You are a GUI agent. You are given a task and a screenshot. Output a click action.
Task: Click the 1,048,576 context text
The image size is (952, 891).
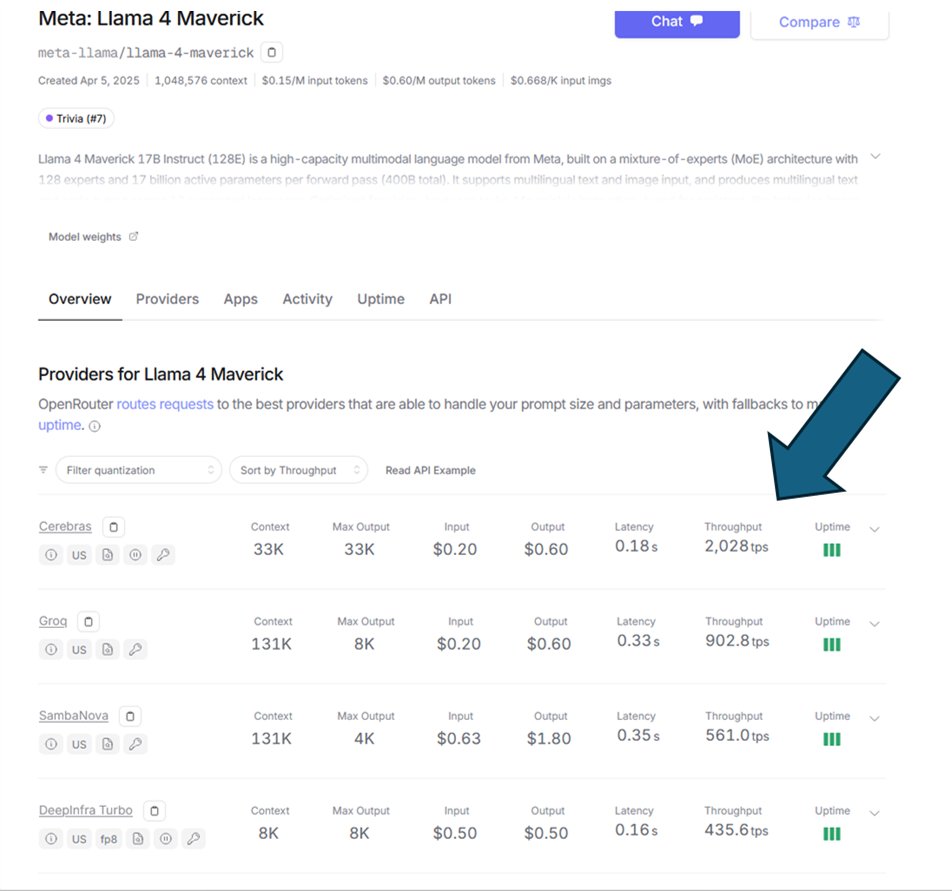tap(201, 81)
